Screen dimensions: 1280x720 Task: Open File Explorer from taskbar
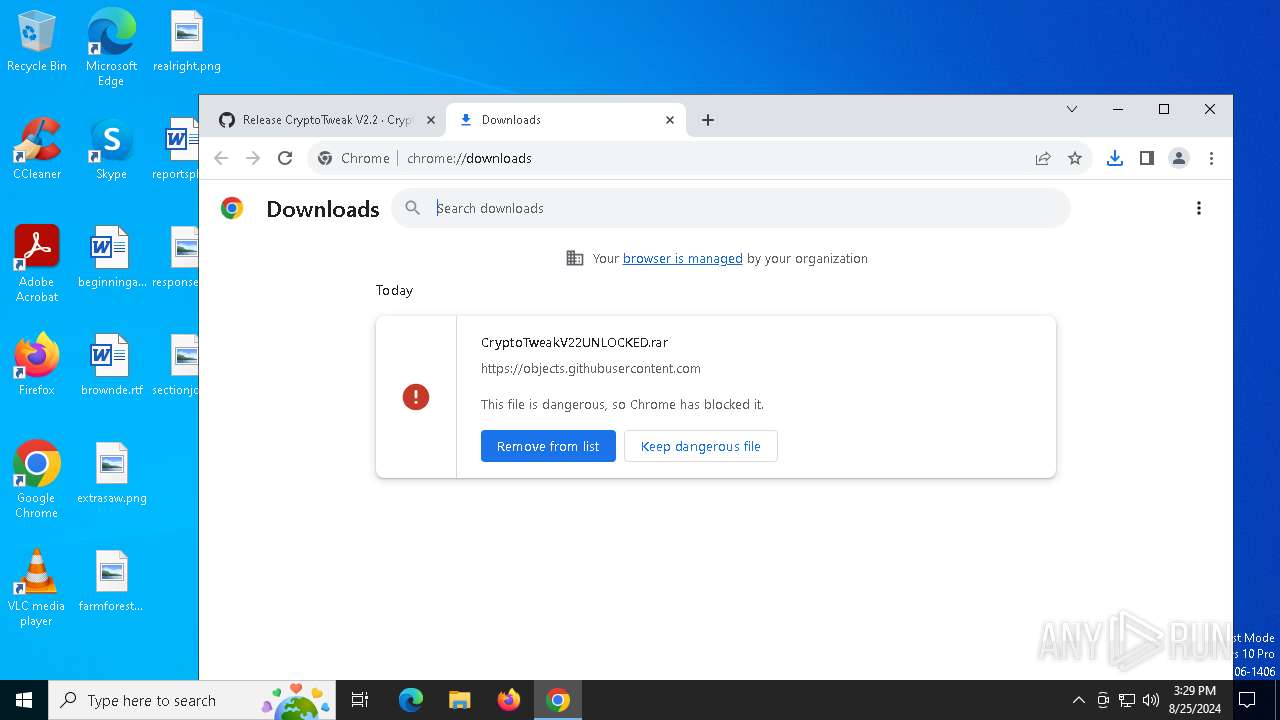coord(459,700)
